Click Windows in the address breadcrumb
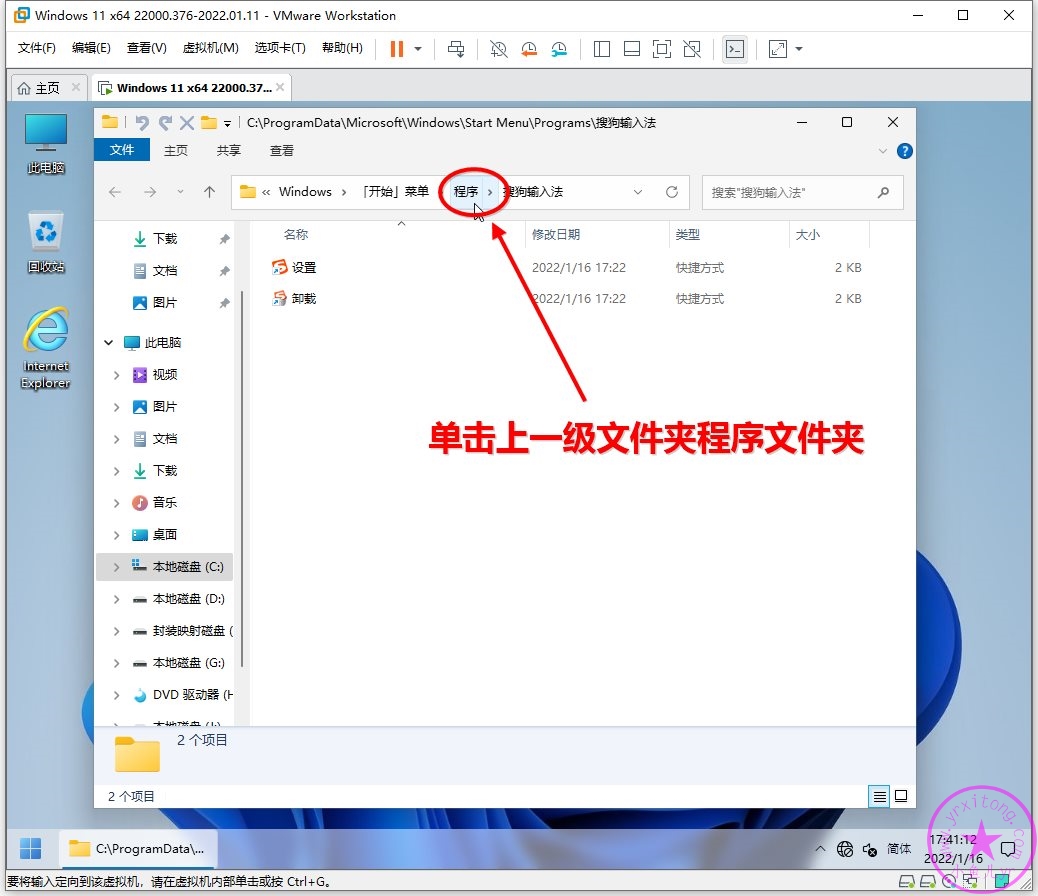This screenshot has width=1038, height=896. point(305,191)
